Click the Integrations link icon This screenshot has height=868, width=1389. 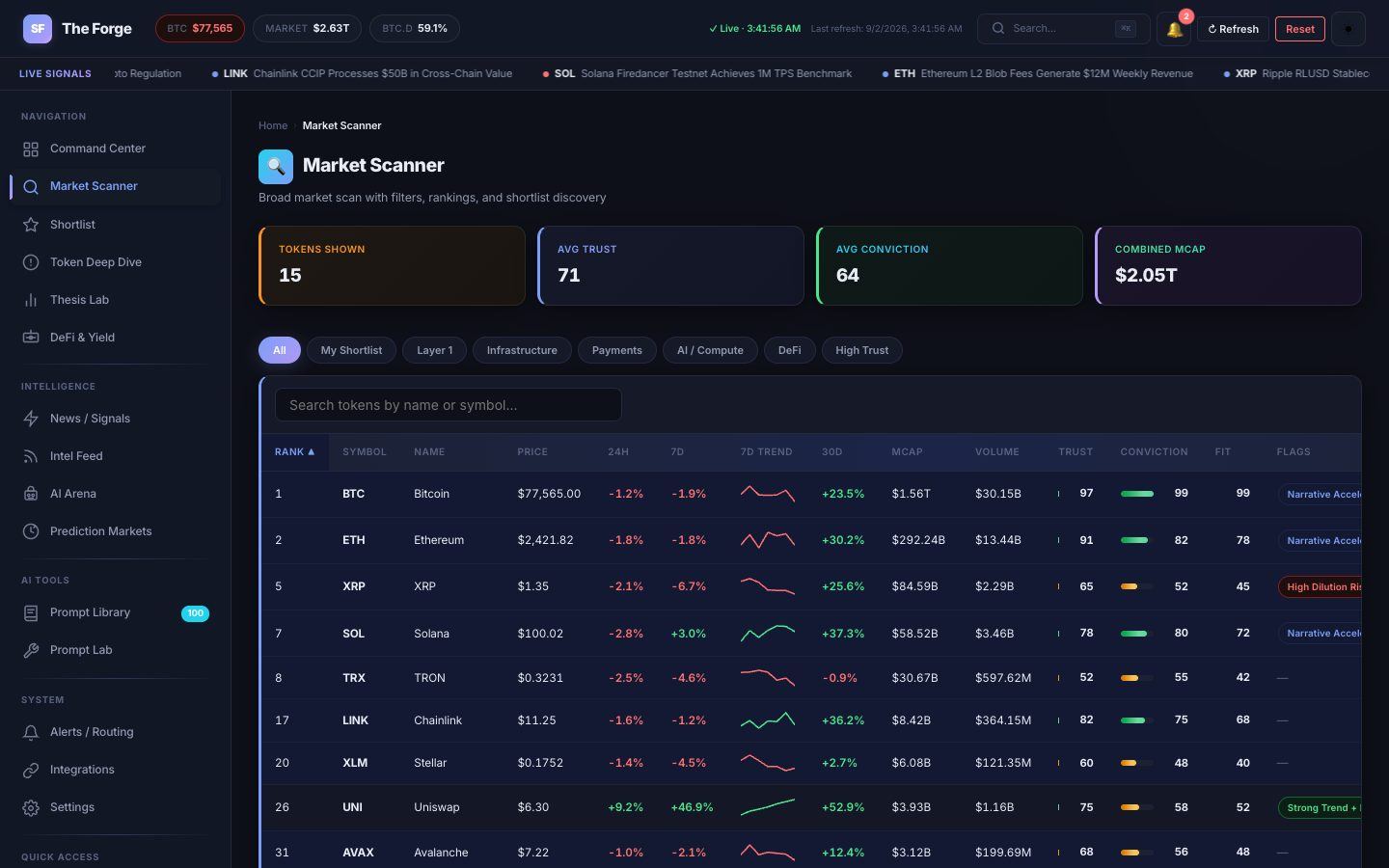pyautogui.click(x=31, y=770)
